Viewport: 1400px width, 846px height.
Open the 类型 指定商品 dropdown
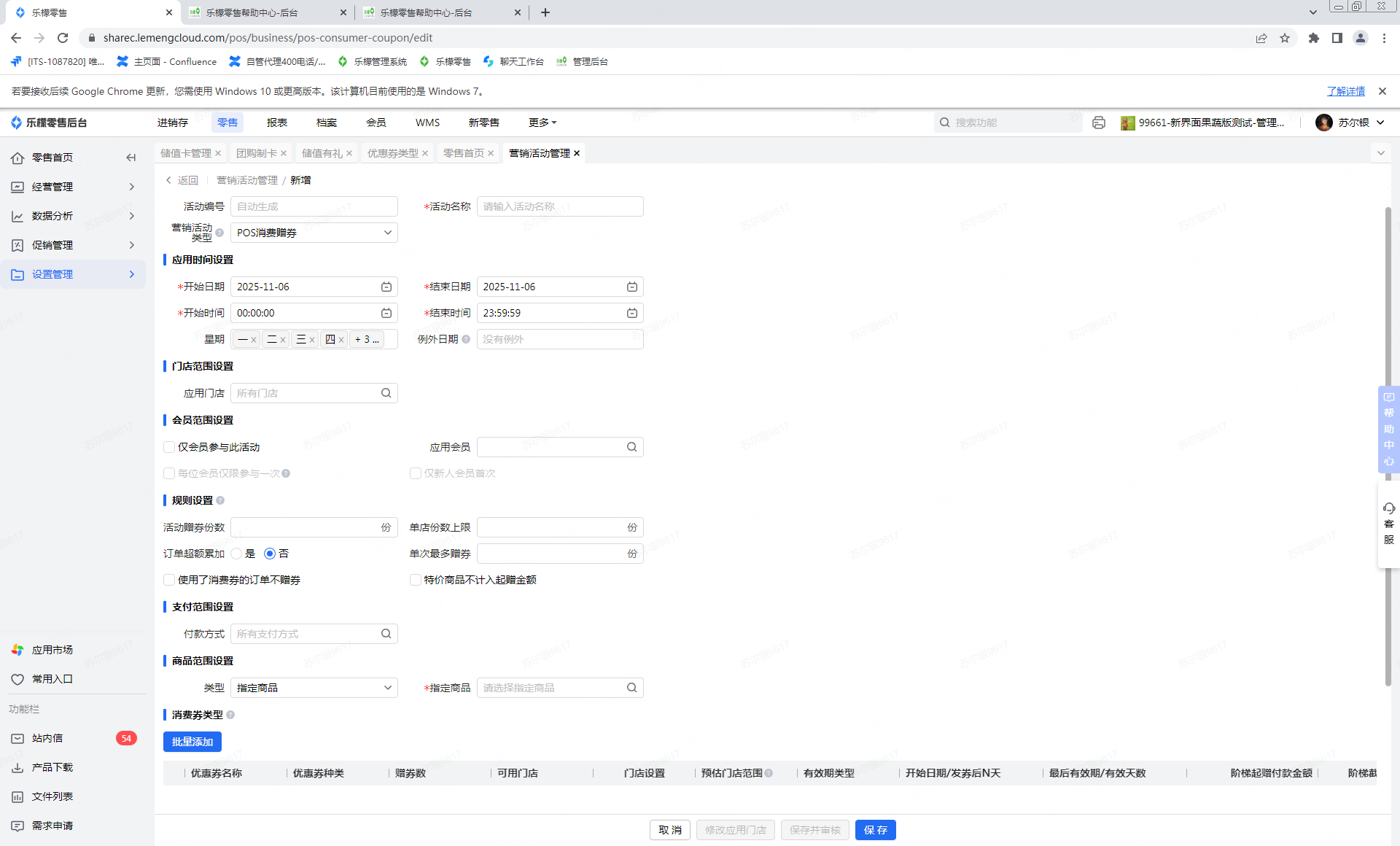pos(314,688)
